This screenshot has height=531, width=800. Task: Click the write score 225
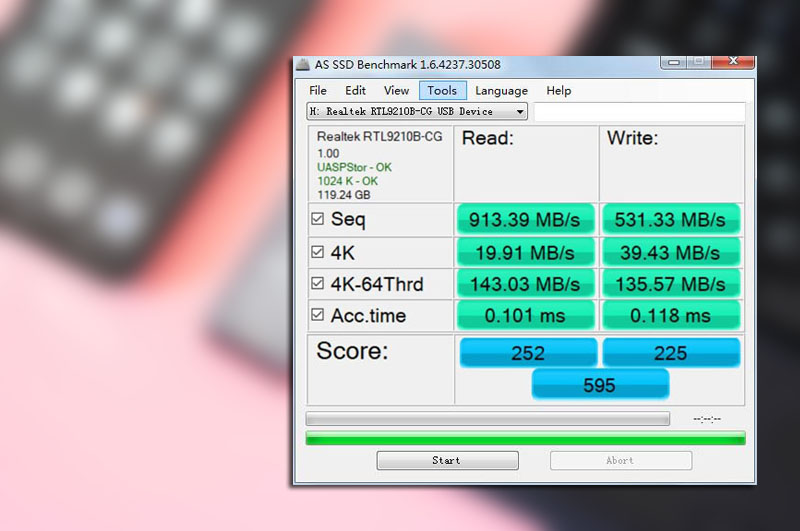(671, 353)
